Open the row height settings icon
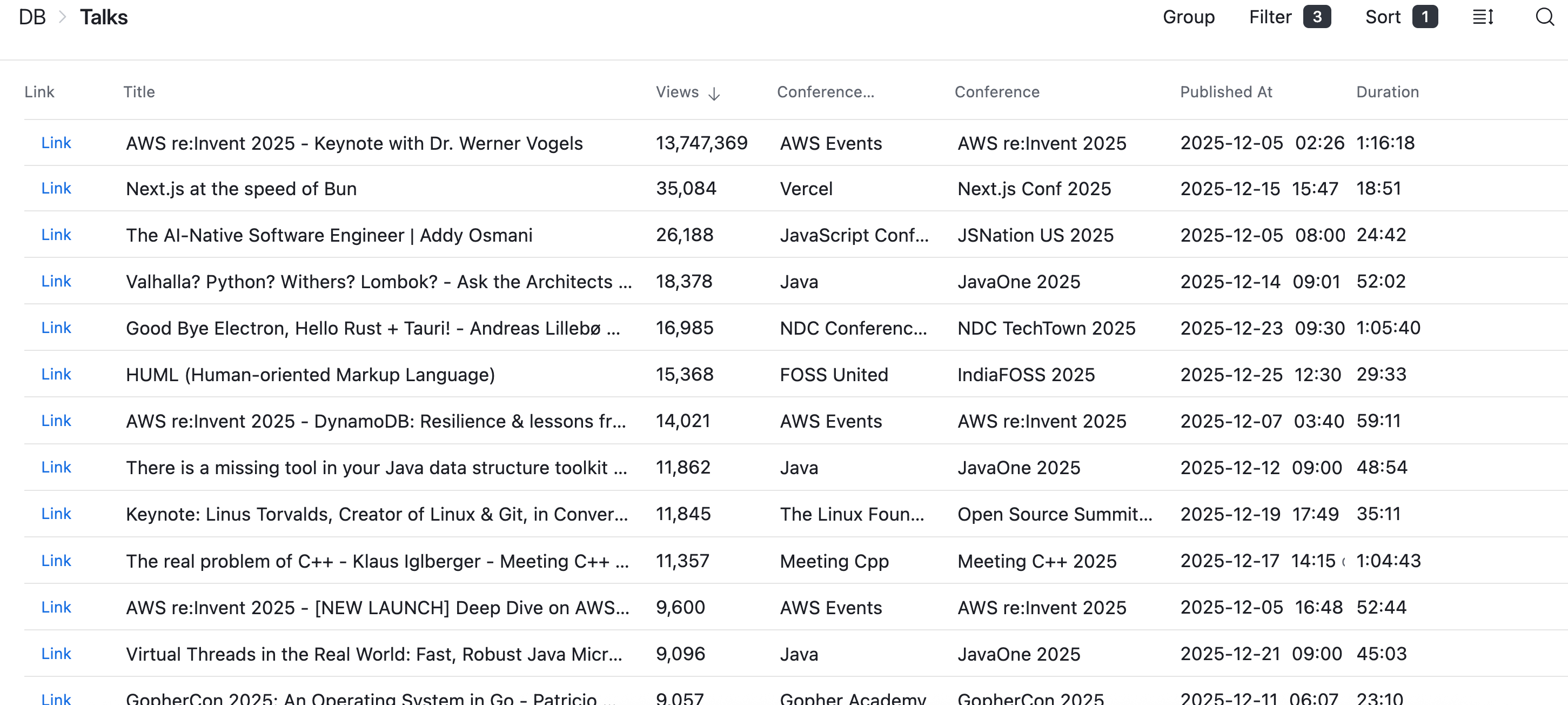The height and width of the screenshot is (705, 1568). pyautogui.click(x=1483, y=17)
